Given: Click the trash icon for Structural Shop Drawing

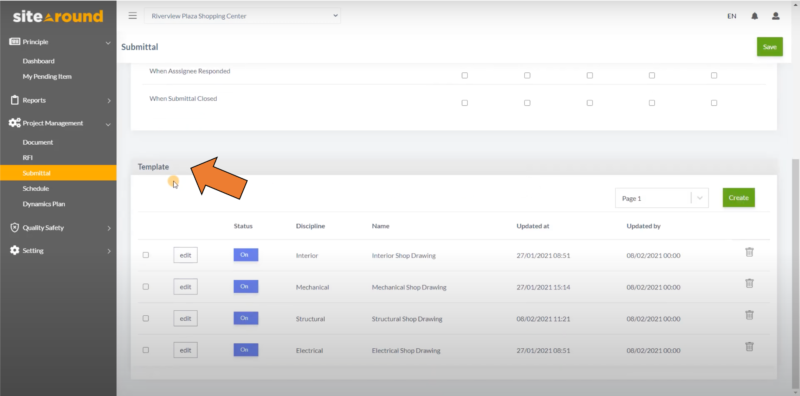Looking at the screenshot, I should 749,315.
